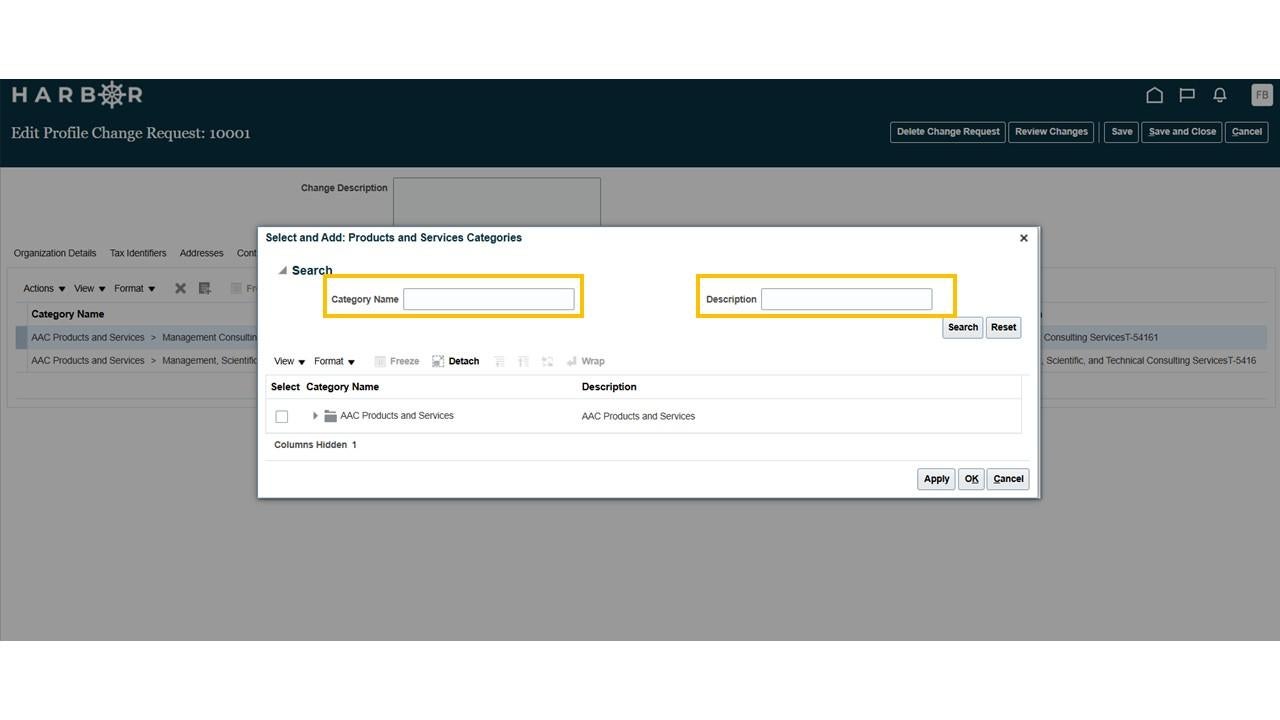1280x720 pixels.
Task: Click the Freeze toolbar item in dialog
Action: 397,361
